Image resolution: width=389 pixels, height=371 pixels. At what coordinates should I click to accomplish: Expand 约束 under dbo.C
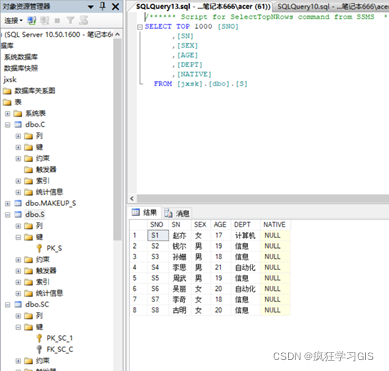(18, 159)
